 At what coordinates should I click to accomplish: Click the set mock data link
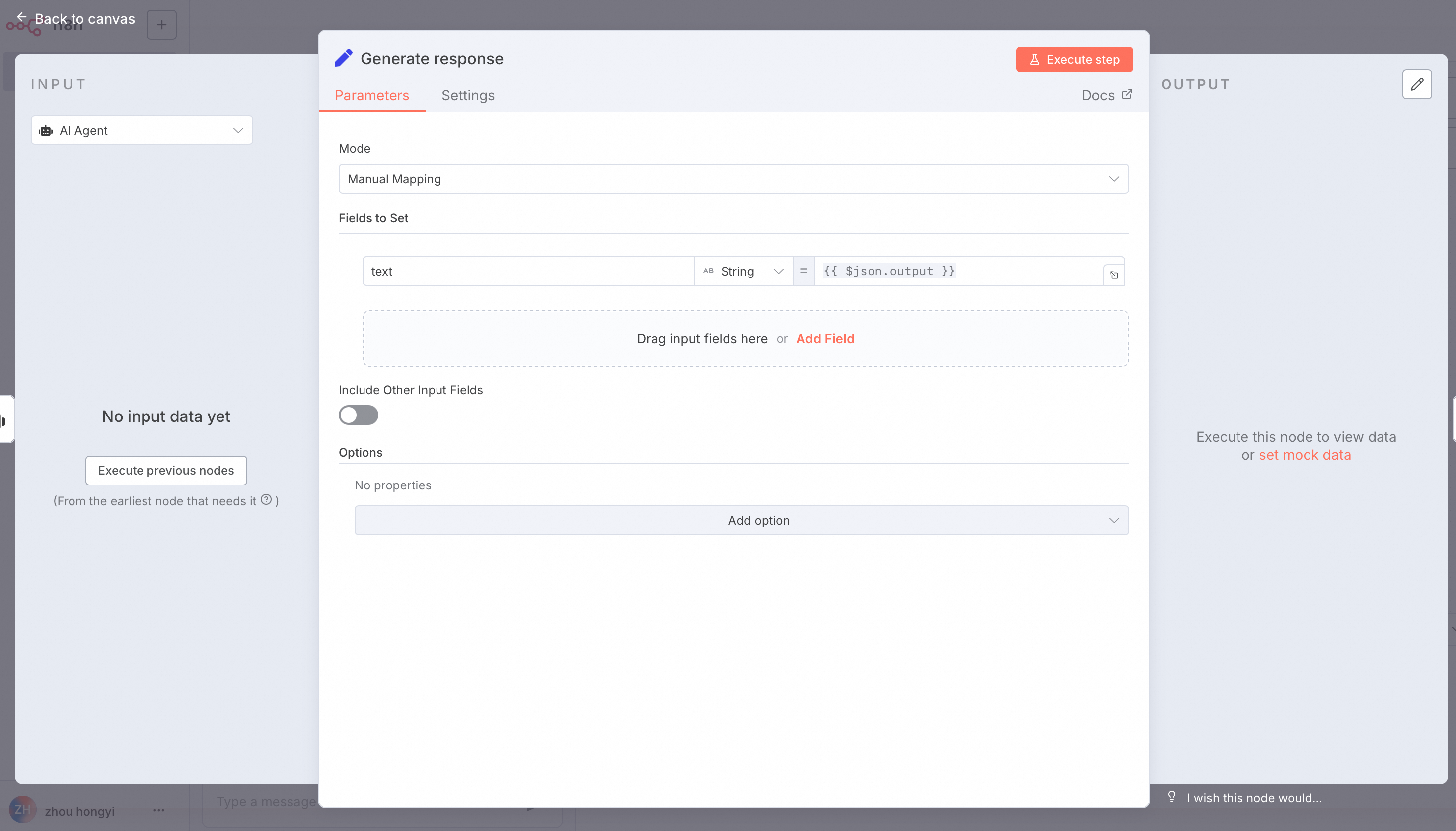click(x=1304, y=455)
